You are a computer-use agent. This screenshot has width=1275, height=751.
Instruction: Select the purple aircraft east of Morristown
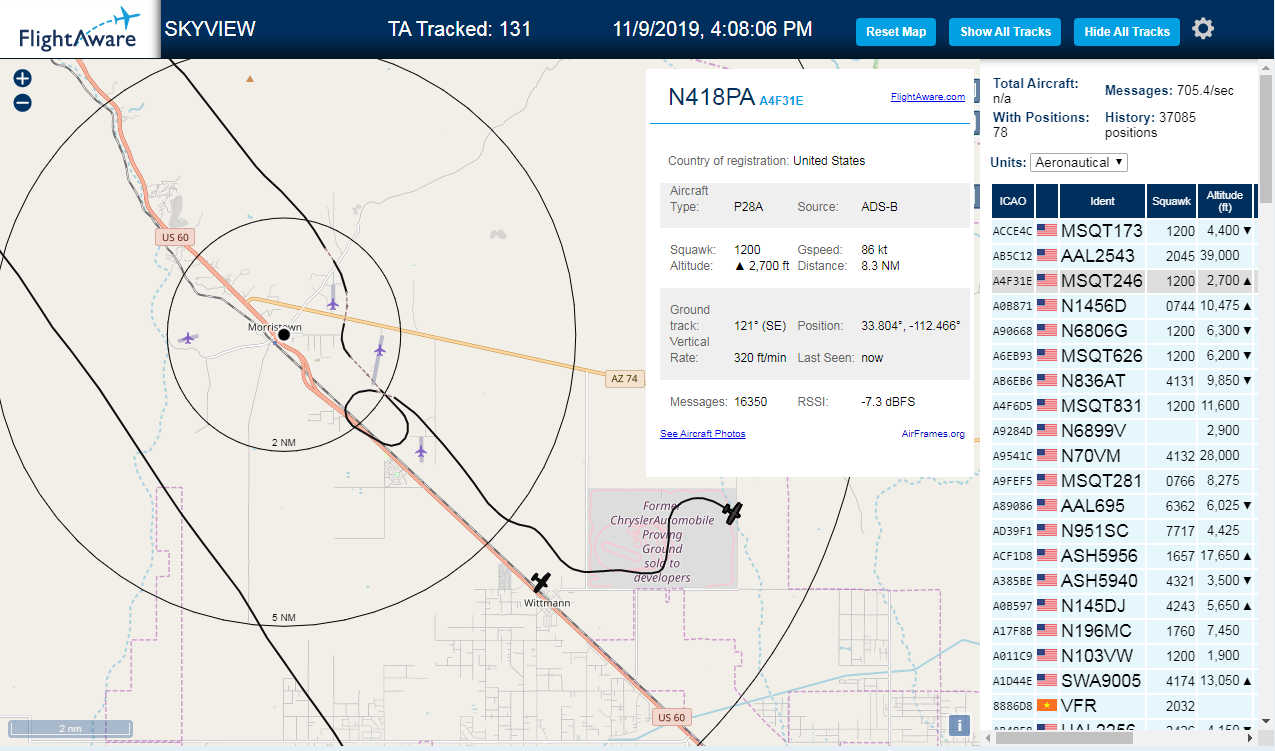[379, 348]
